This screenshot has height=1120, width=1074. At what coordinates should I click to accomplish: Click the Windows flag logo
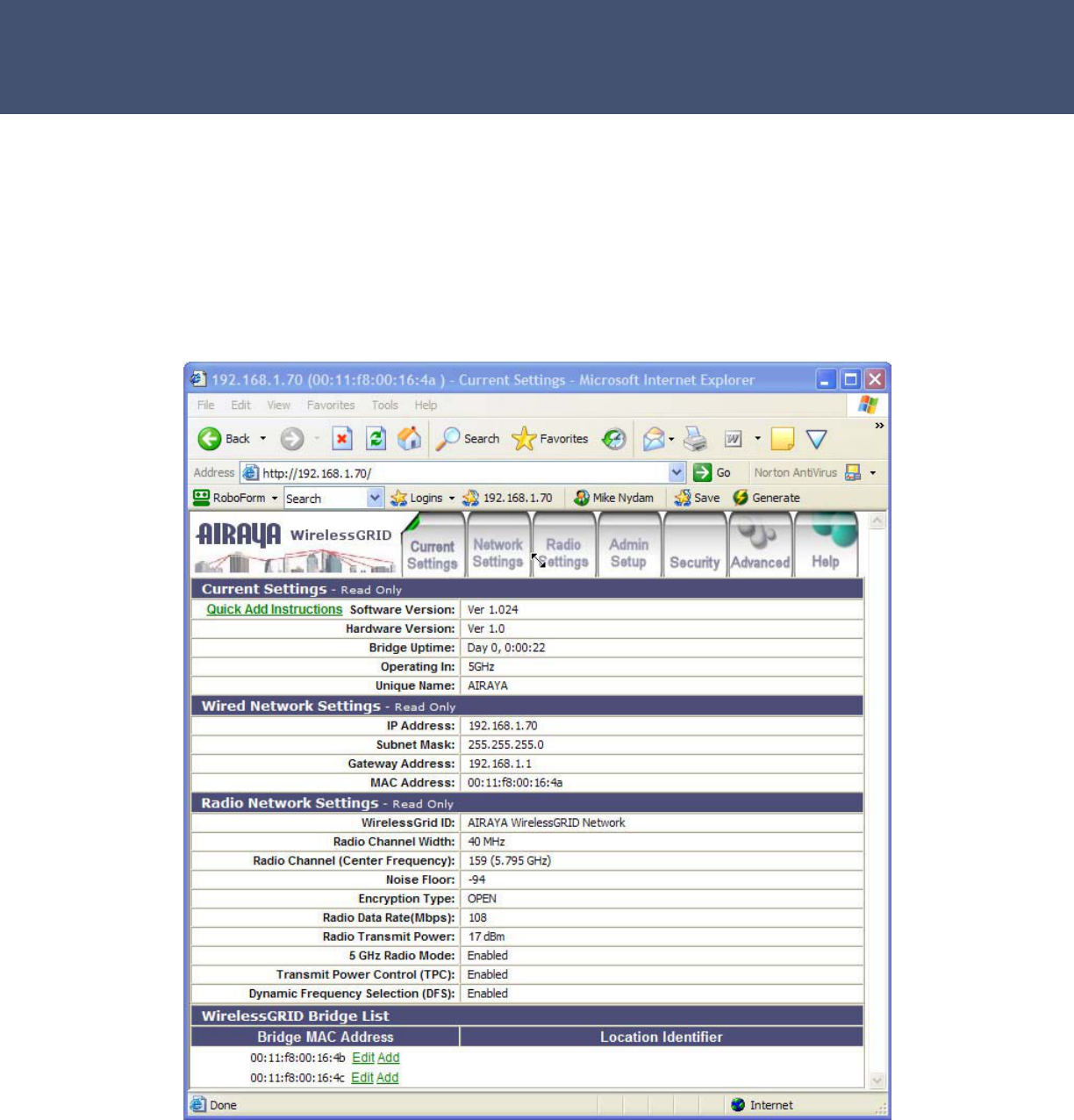click(868, 405)
